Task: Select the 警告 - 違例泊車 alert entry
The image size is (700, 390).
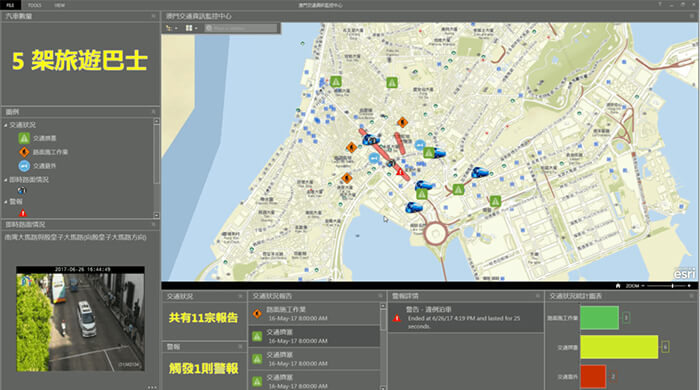Action: pyautogui.click(x=466, y=317)
